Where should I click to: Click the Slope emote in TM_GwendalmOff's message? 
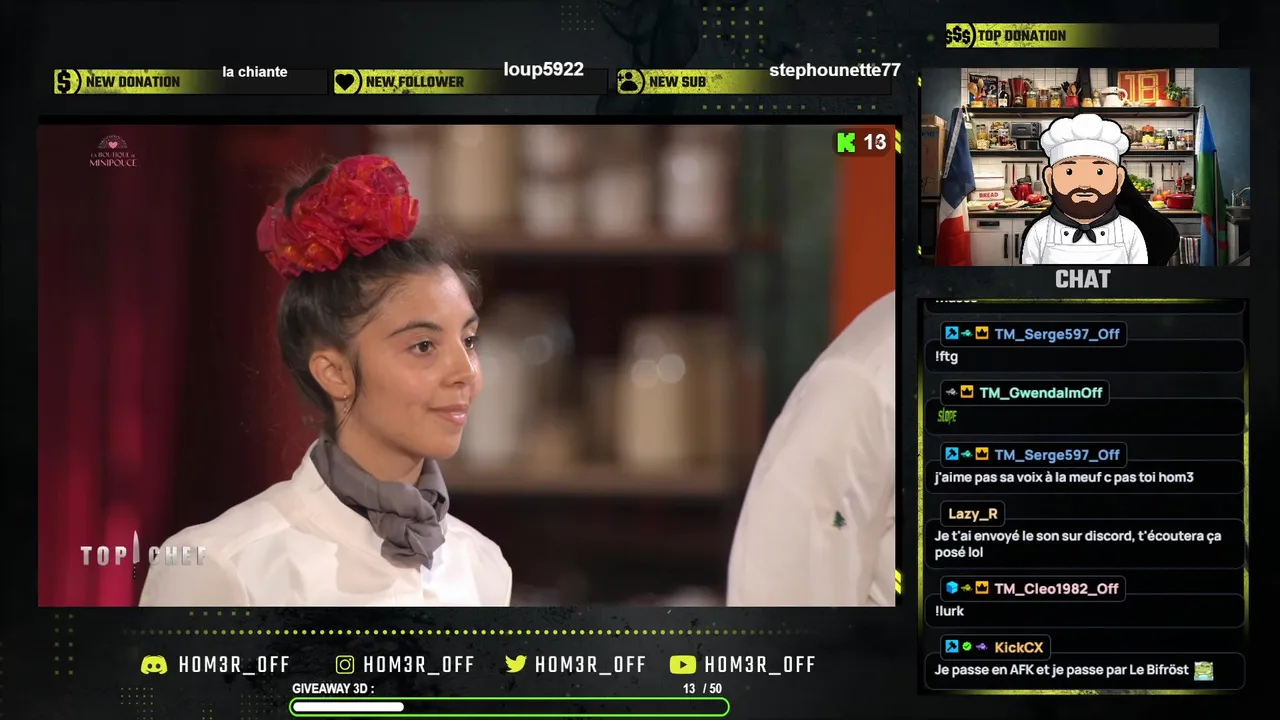coord(947,416)
